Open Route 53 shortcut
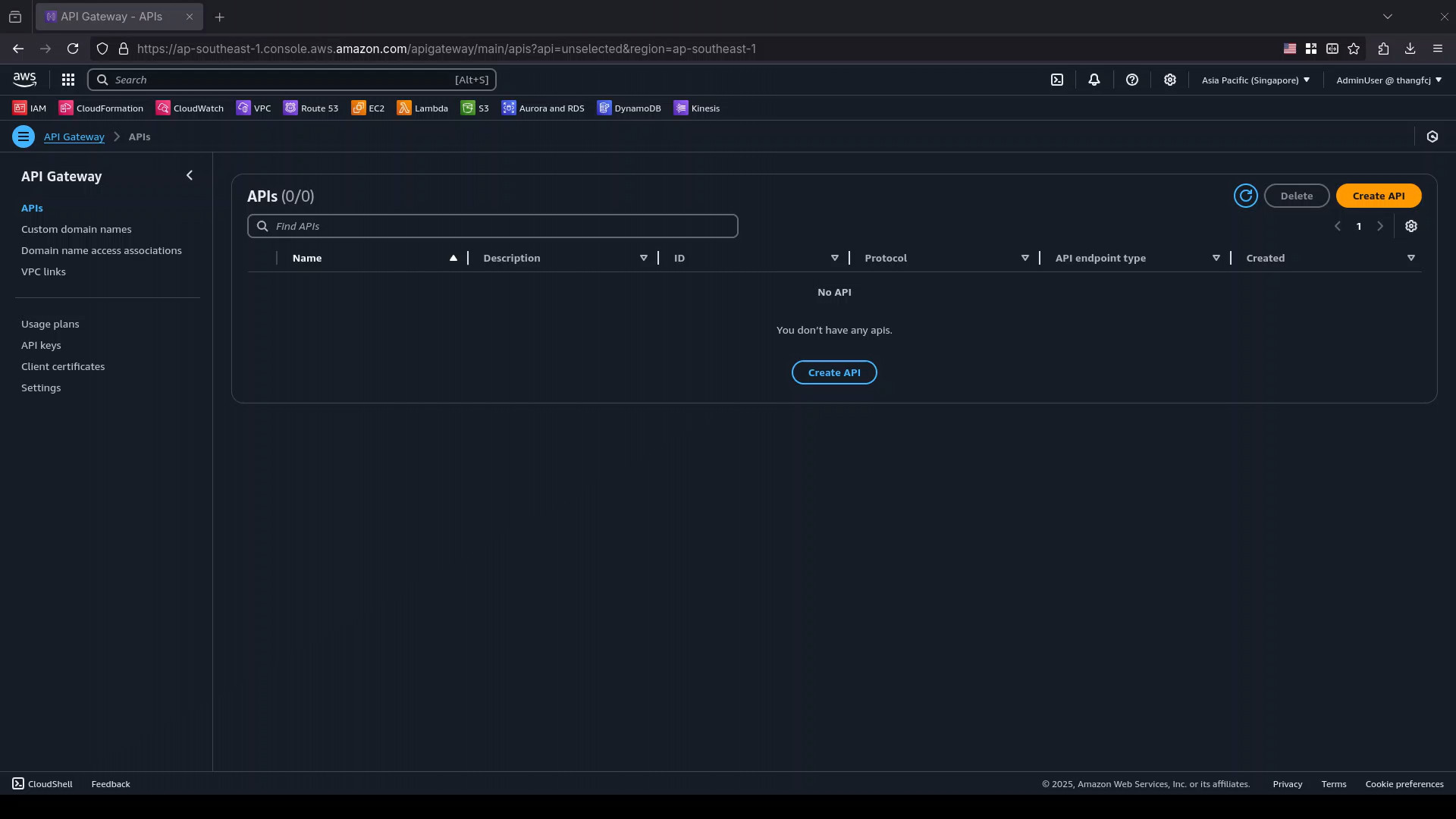 pos(311,108)
